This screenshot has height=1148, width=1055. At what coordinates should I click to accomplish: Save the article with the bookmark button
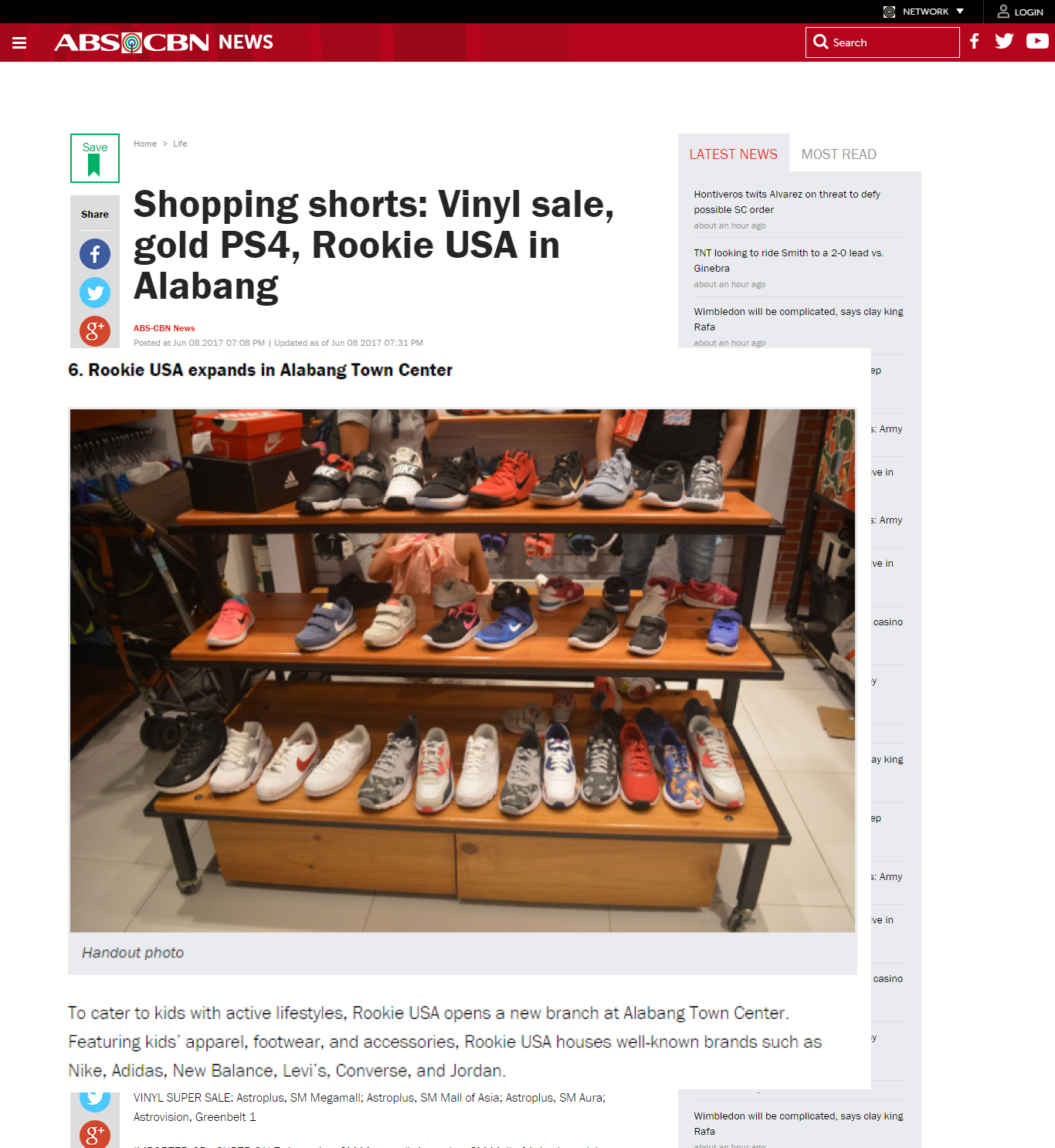(x=95, y=158)
